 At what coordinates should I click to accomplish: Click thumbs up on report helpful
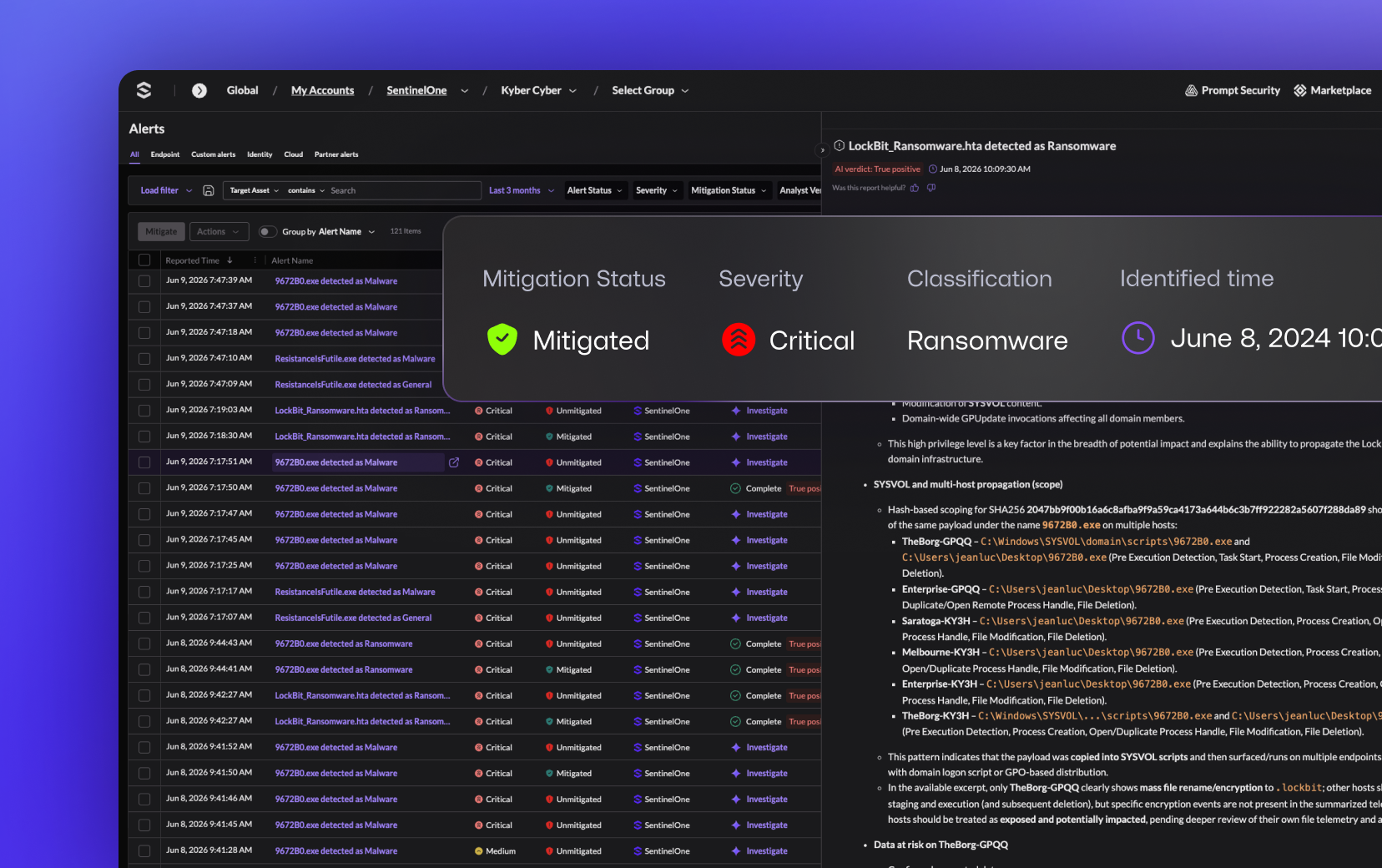click(915, 188)
